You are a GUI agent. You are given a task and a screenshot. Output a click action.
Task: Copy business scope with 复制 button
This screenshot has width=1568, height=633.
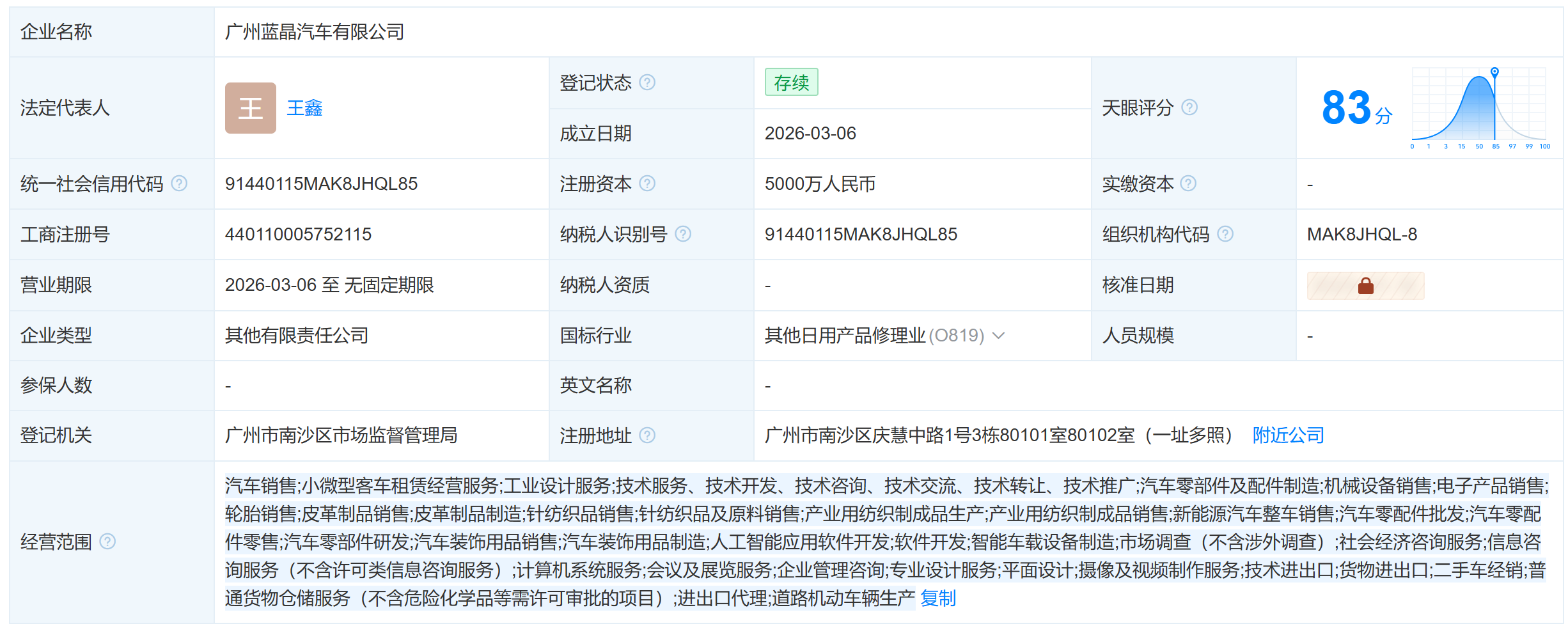(937, 598)
